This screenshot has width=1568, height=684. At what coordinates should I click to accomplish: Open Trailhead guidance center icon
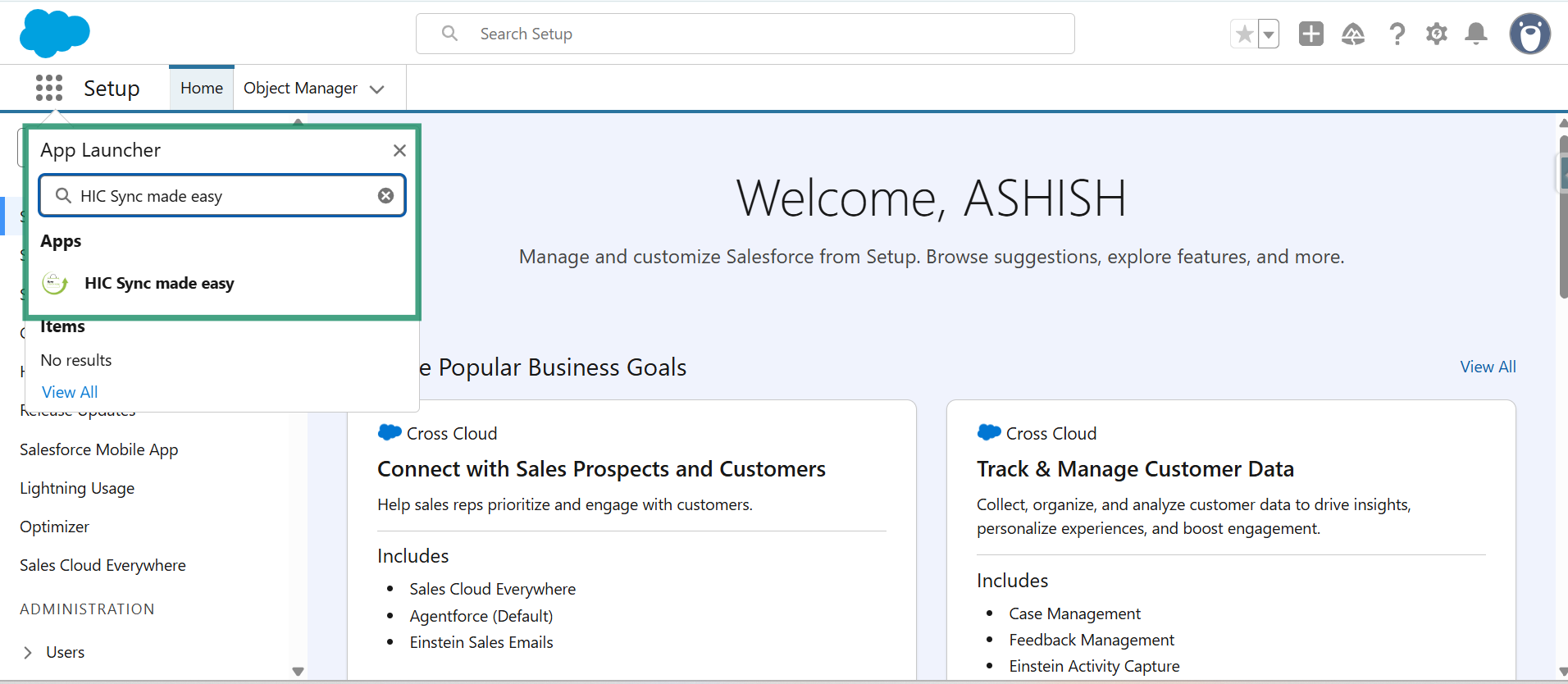1352,34
